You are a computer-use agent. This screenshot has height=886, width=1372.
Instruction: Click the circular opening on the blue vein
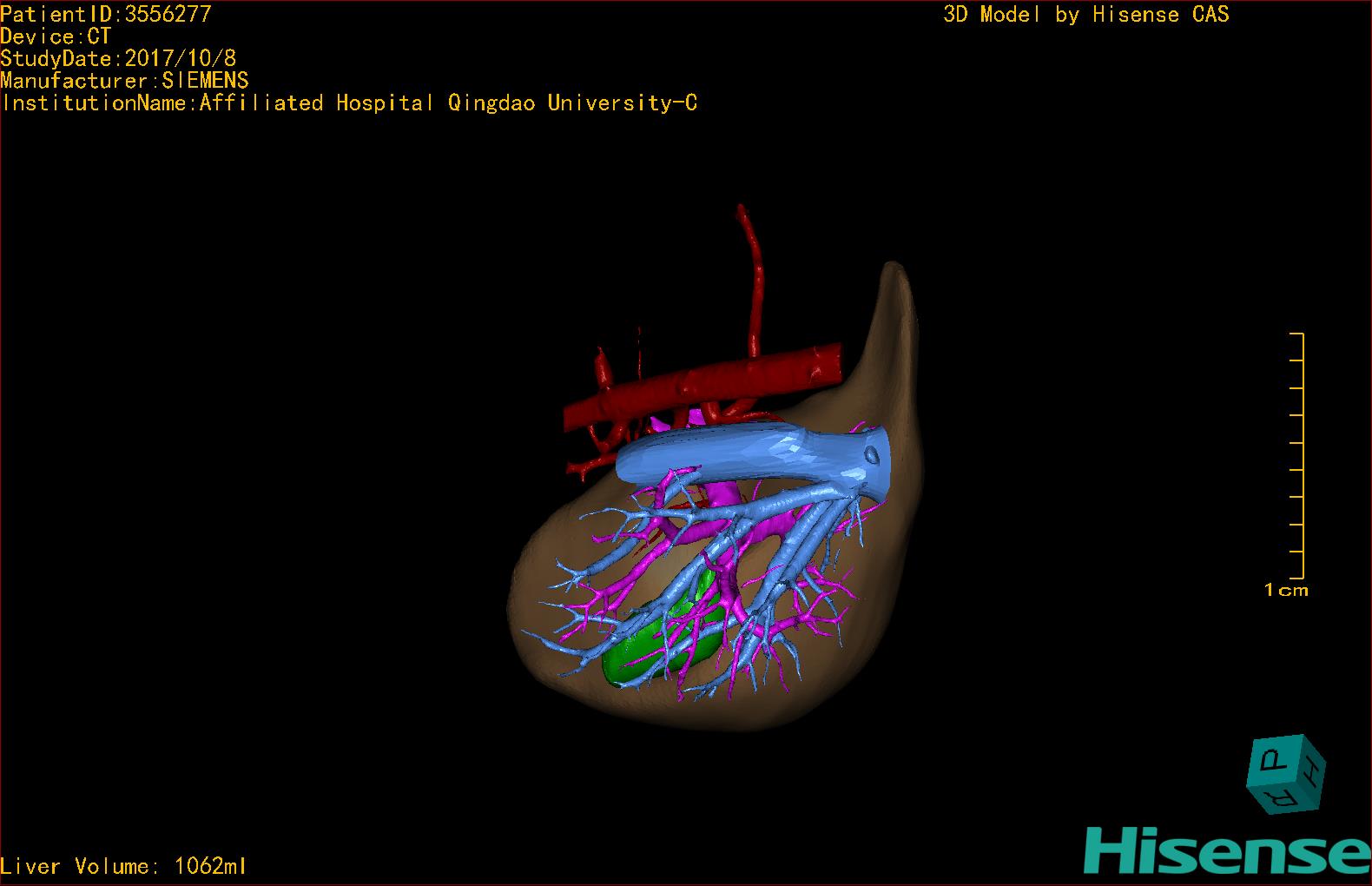[873, 454]
